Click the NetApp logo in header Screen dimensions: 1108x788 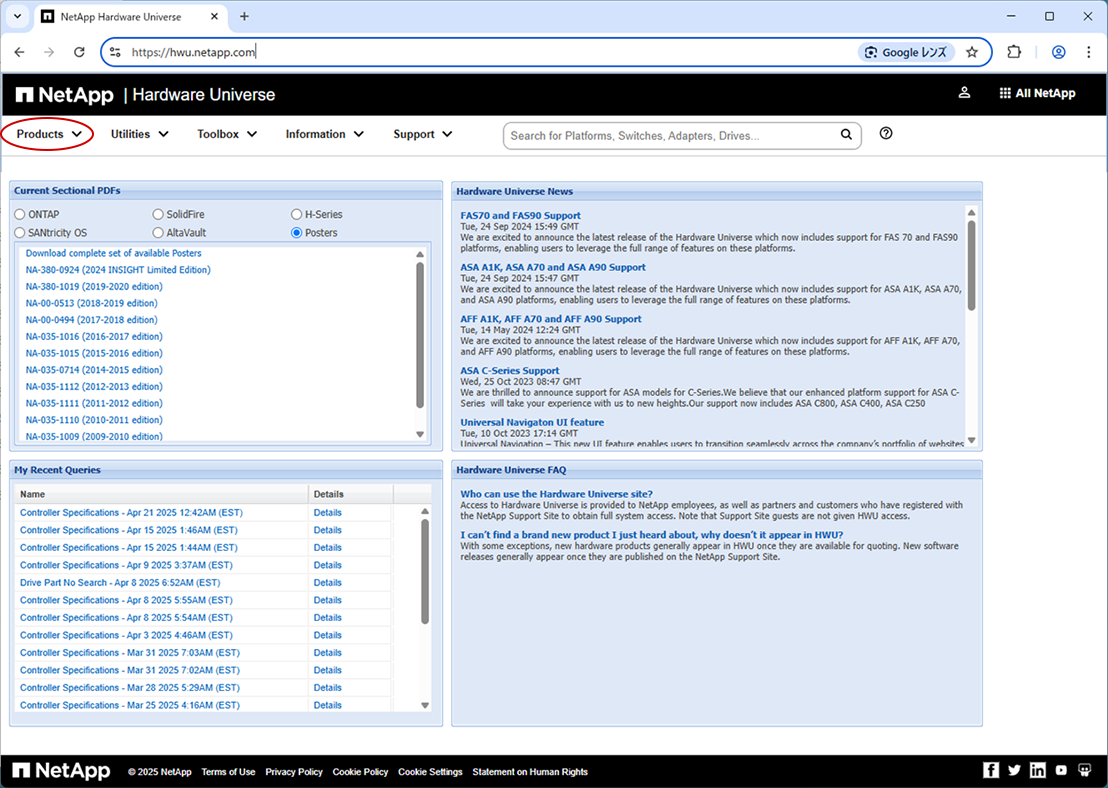click(65, 95)
